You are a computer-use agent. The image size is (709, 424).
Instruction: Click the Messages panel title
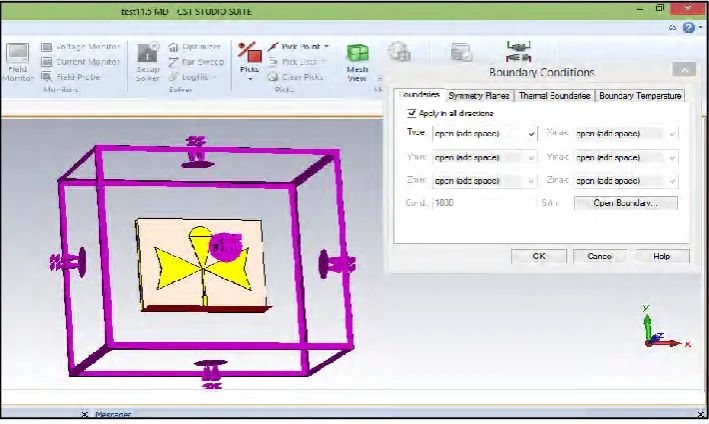pos(113,414)
